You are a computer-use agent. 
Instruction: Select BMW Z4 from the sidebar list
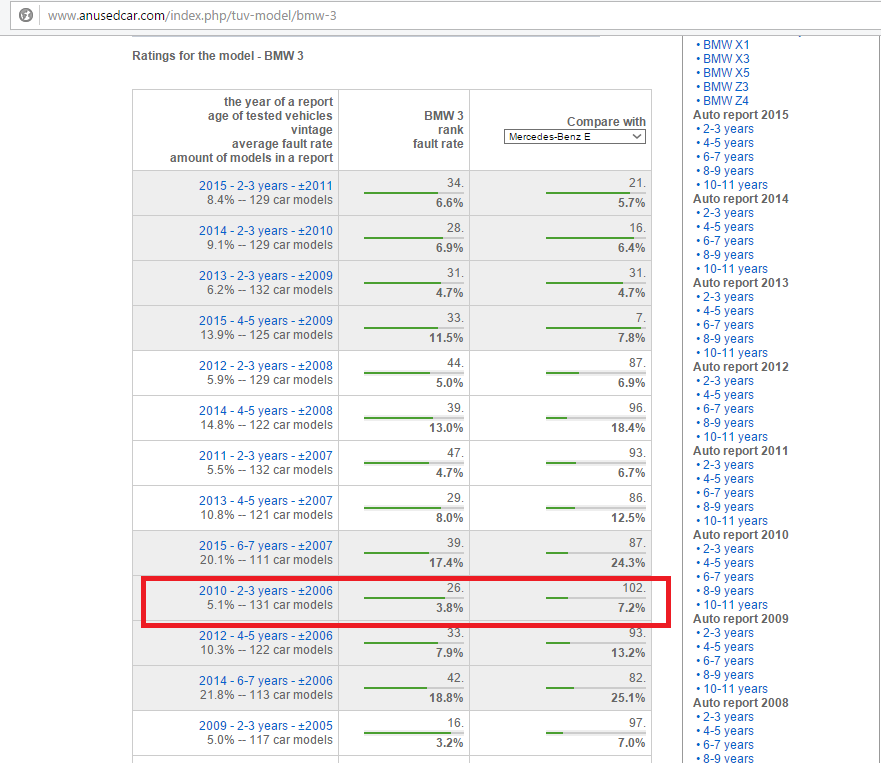(726, 101)
